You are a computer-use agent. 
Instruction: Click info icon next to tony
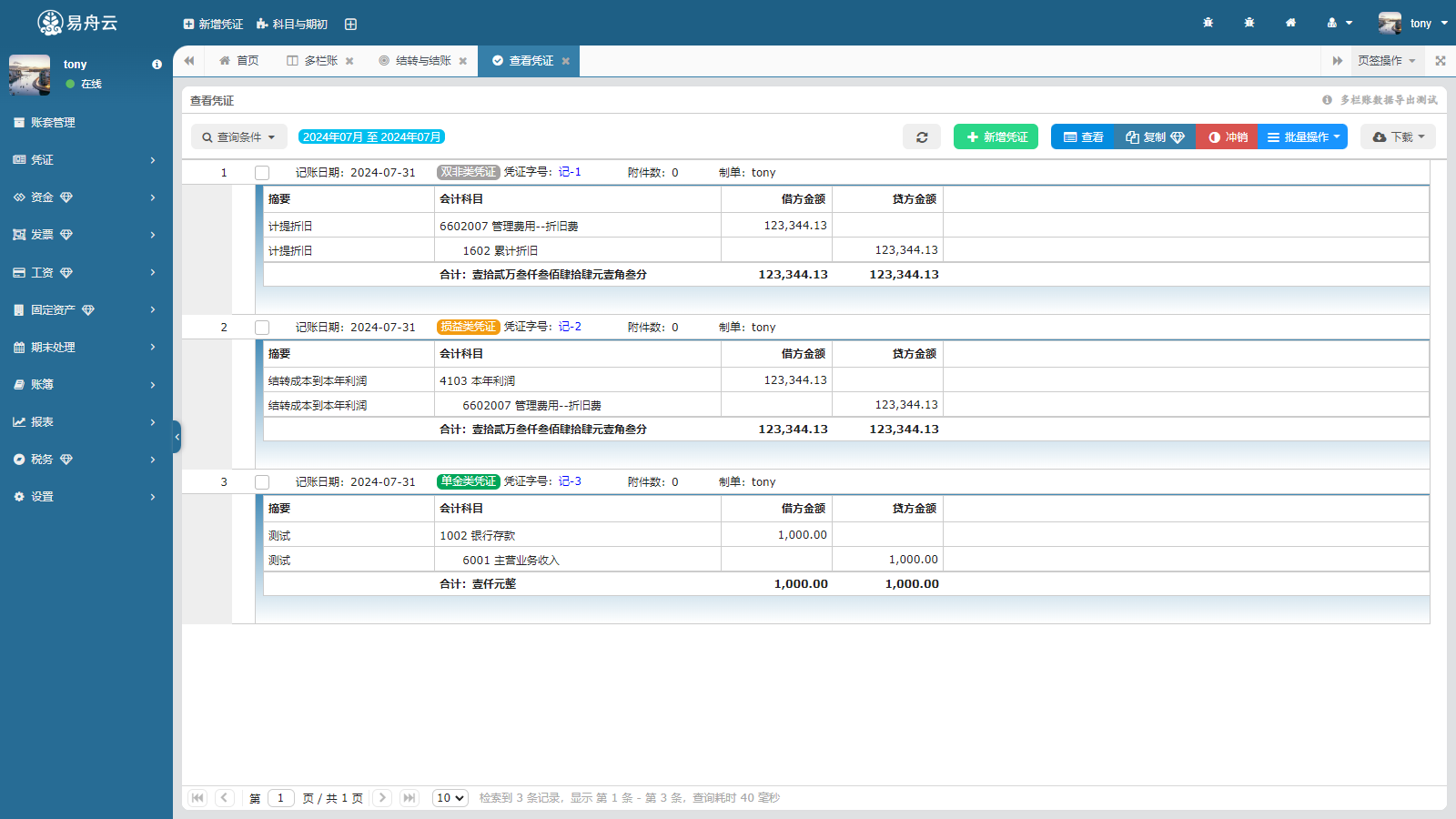click(157, 65)
